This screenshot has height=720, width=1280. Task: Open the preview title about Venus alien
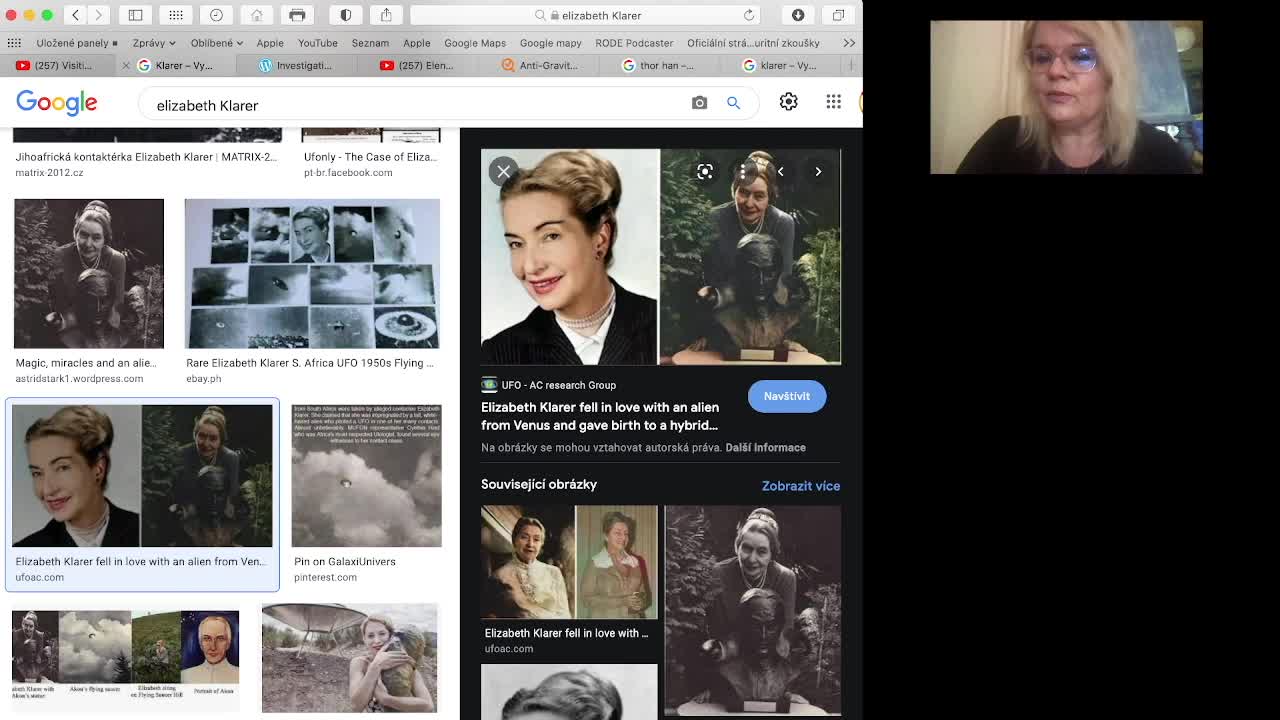600,416
